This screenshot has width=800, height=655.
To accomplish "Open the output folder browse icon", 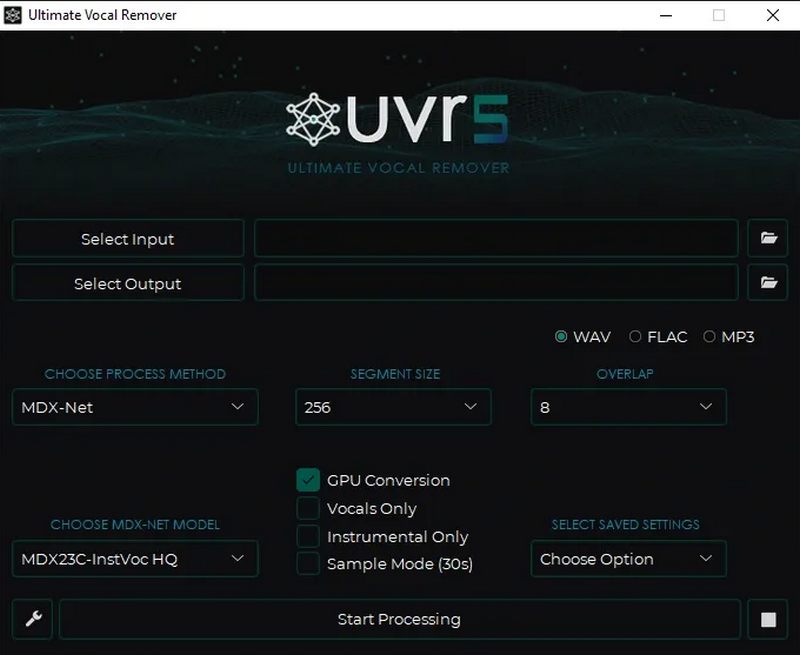I will [768, 283].
